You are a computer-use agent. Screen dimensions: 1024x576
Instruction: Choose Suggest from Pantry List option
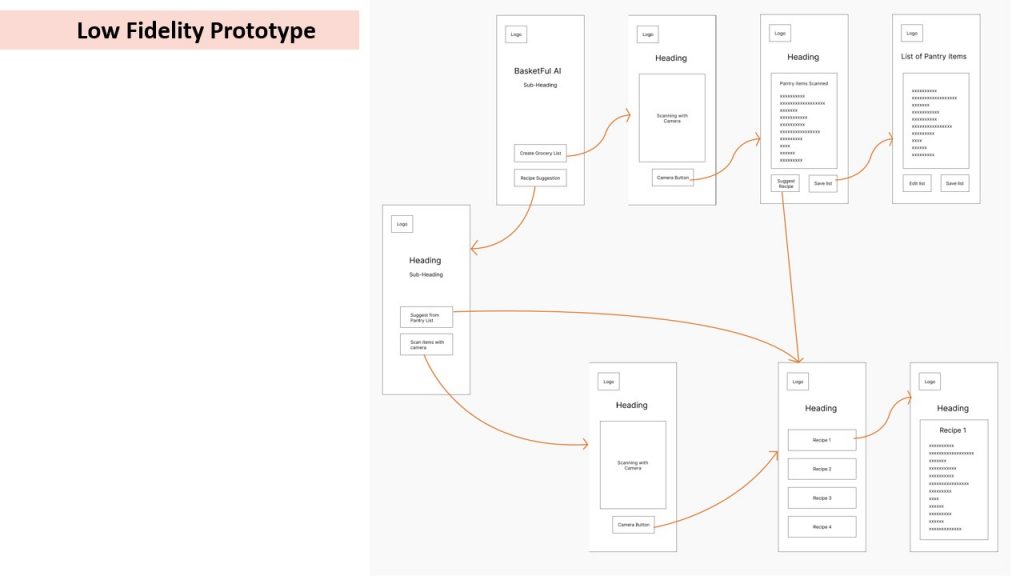[x=426, y=317]
